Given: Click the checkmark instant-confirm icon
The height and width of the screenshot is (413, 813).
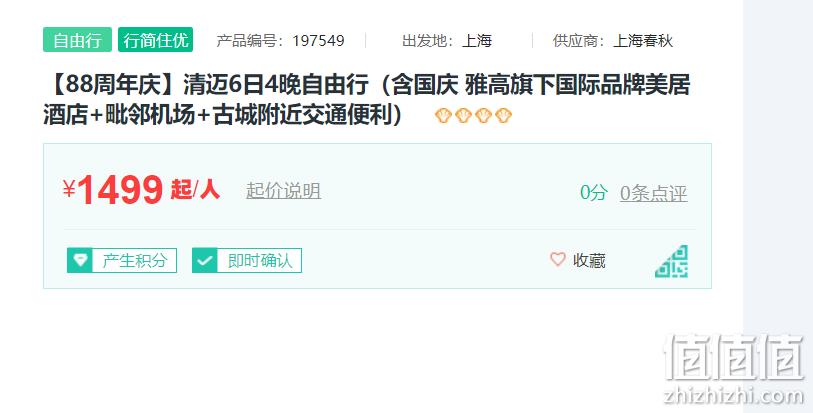Looking at the screenshot, I should [204, 260].
